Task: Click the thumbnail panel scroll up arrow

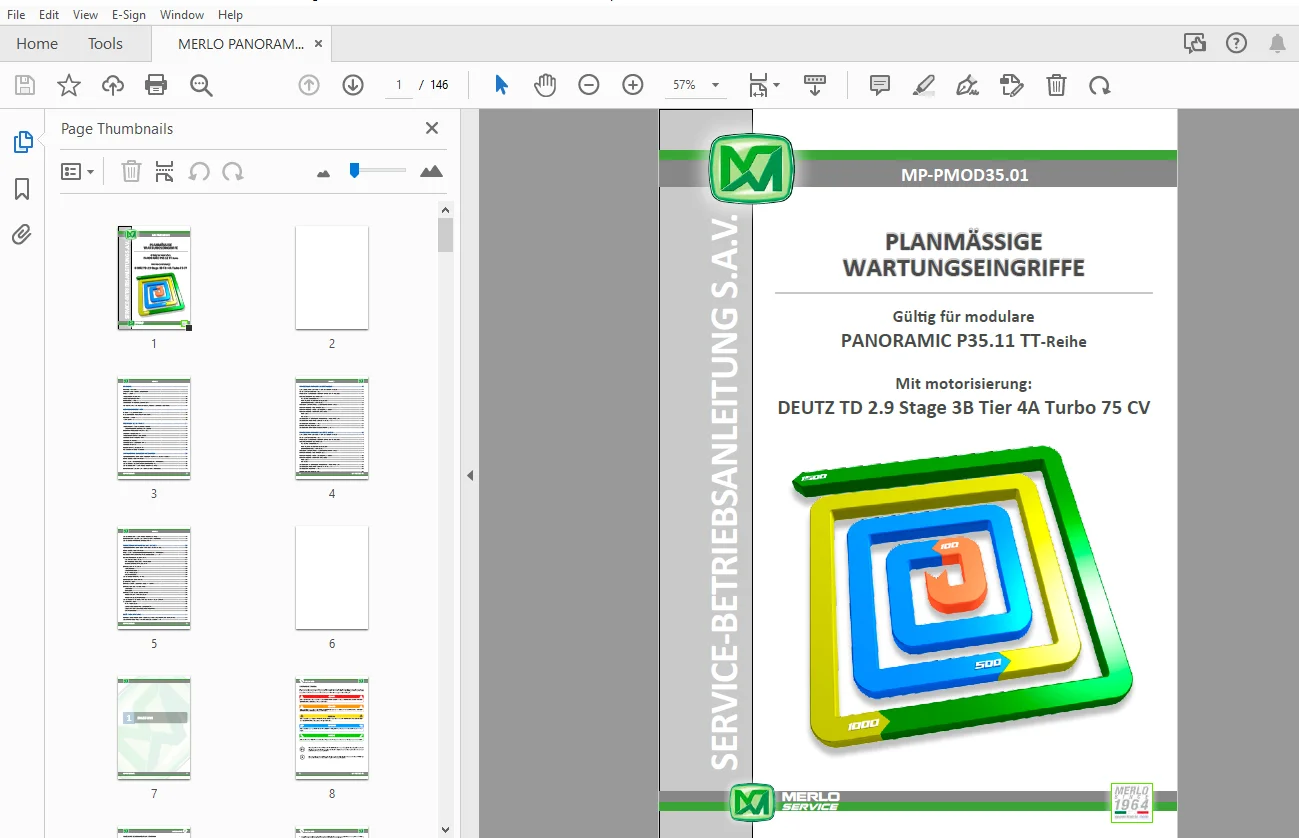Action: coord(446,209)
